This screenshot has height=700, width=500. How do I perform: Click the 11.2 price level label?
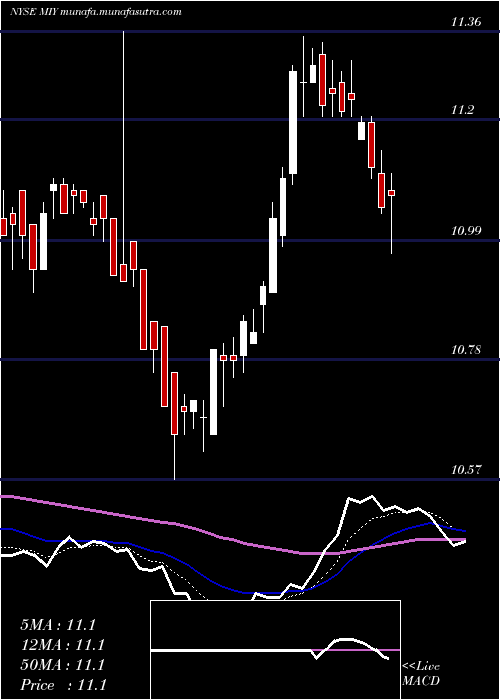point(462,110)
